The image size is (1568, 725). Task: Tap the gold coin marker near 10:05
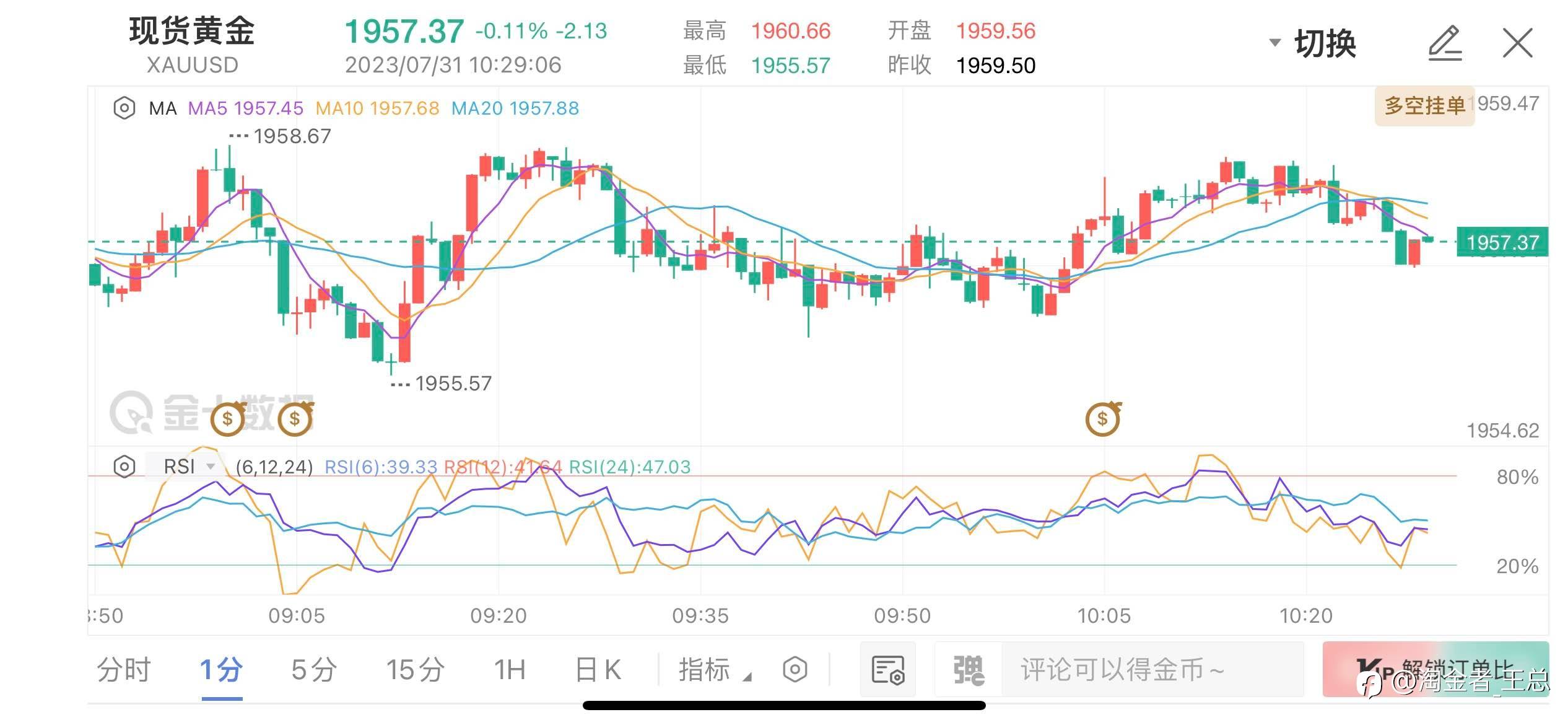click(x=1103, y=419)
